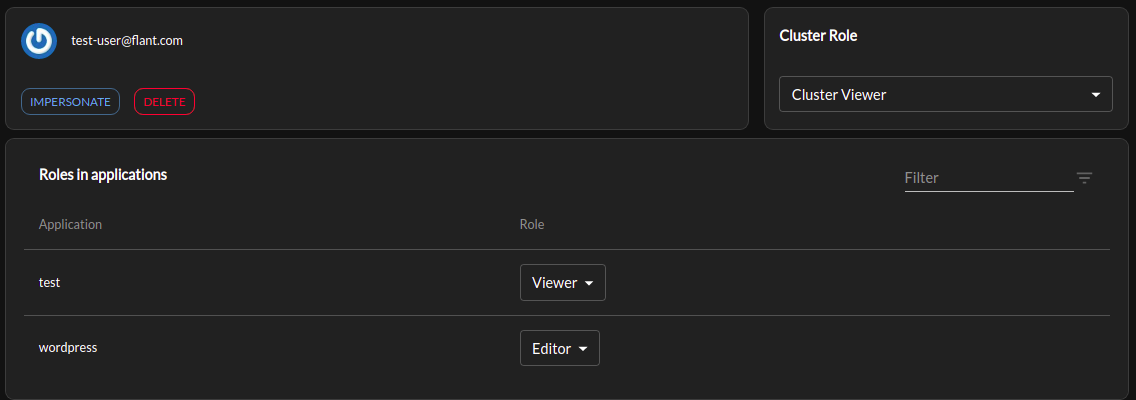
Task: Focus the Filter input field
Action: coord(987,178)
